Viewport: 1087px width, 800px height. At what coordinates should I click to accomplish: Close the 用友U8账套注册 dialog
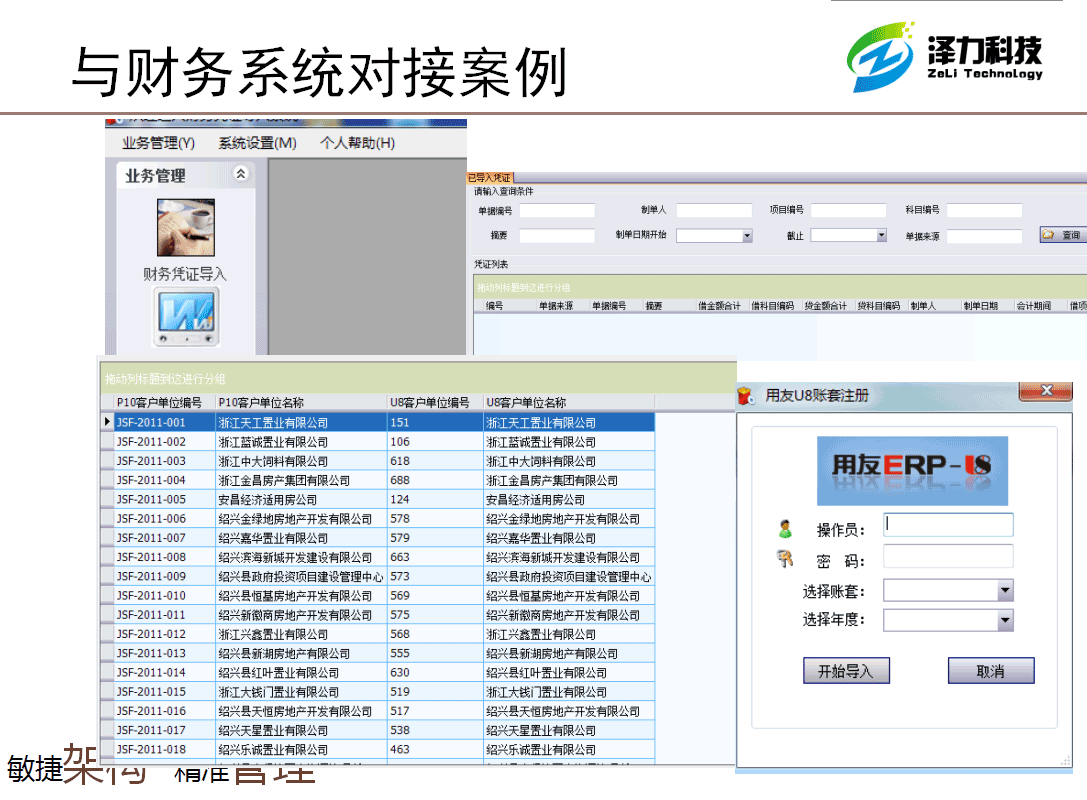click(1046, 391)
